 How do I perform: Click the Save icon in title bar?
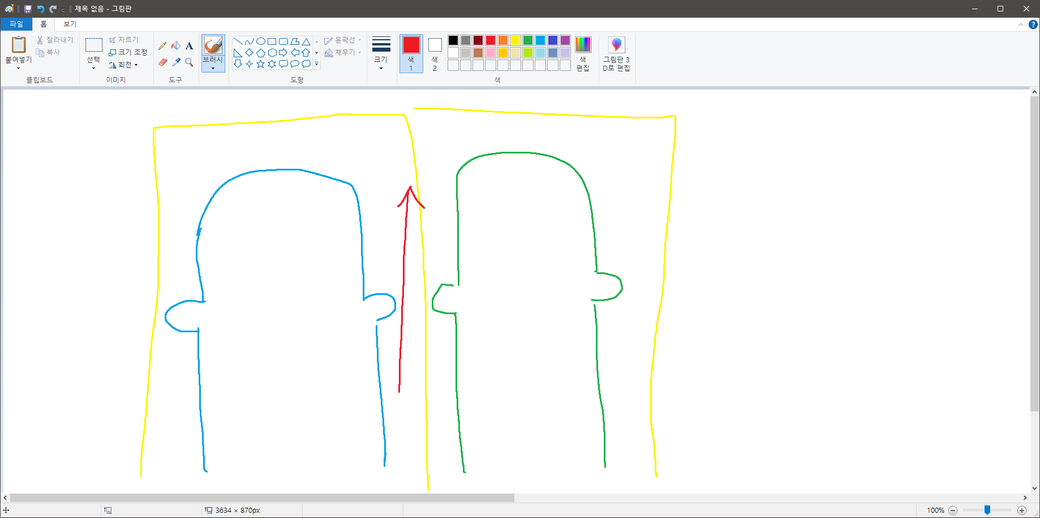pos(28,8)
